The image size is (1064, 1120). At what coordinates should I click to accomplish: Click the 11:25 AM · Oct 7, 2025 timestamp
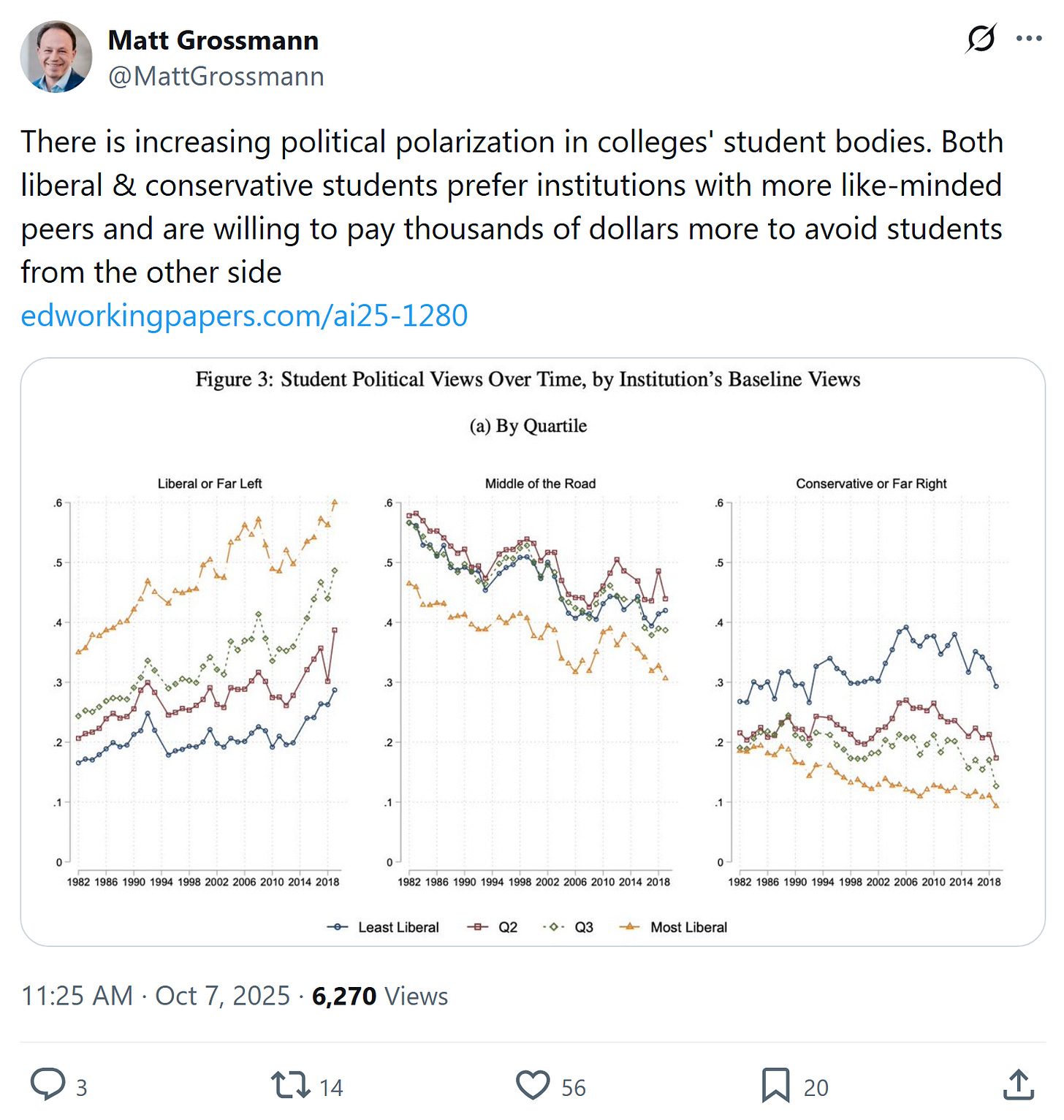(156, 996)
